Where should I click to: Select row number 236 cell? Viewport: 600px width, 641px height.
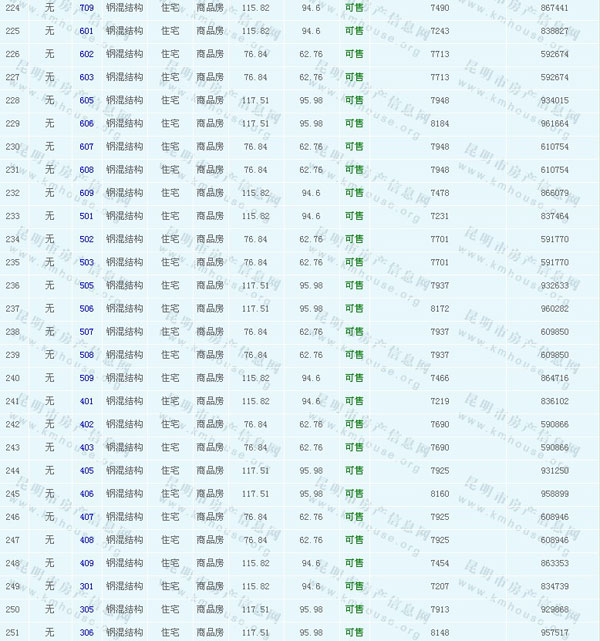tap(12, 286)
